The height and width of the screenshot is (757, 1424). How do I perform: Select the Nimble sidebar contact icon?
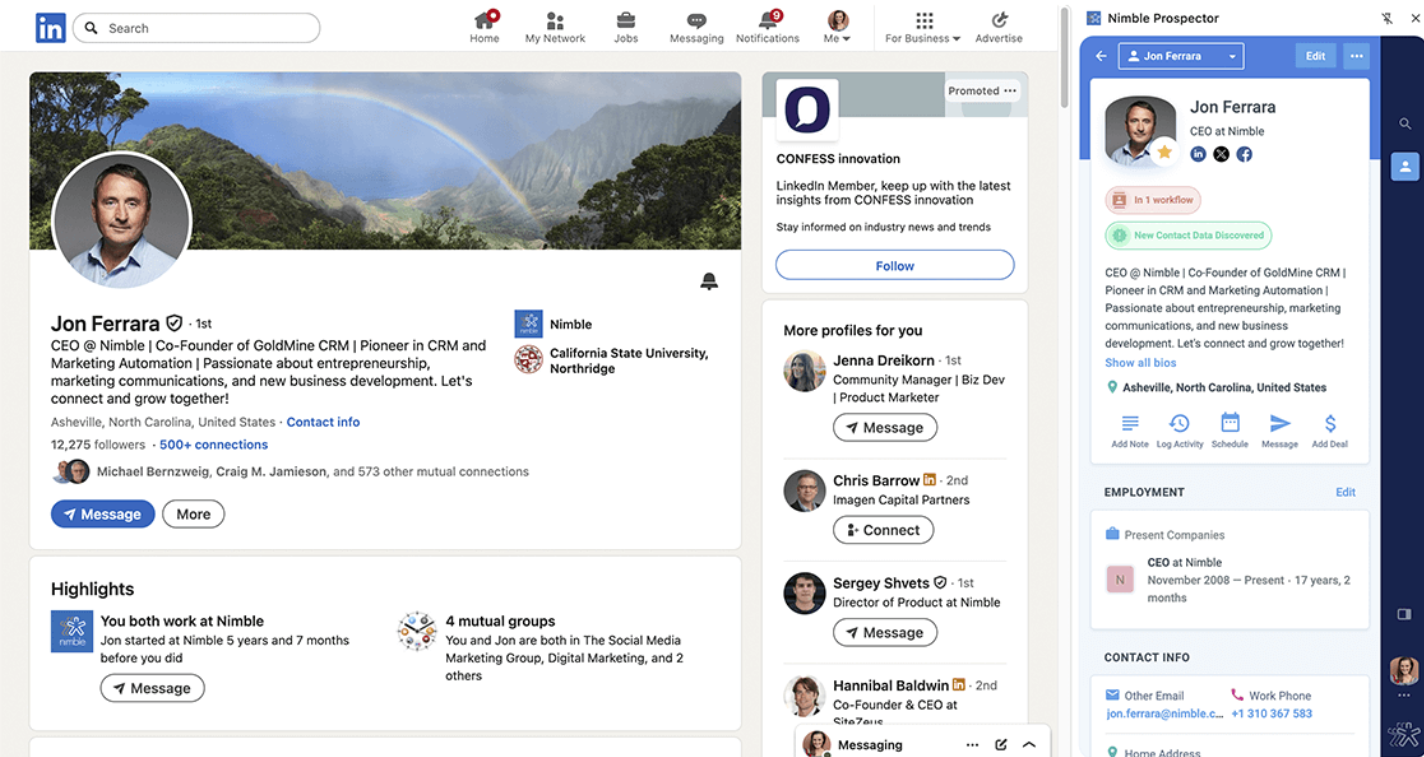(1405, 167)
